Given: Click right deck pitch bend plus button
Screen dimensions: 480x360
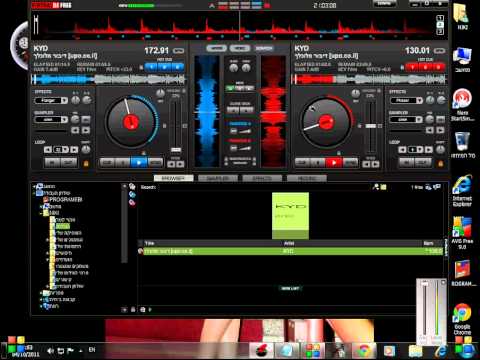Looking at the screenshot, I should click(x=376, y=164).
